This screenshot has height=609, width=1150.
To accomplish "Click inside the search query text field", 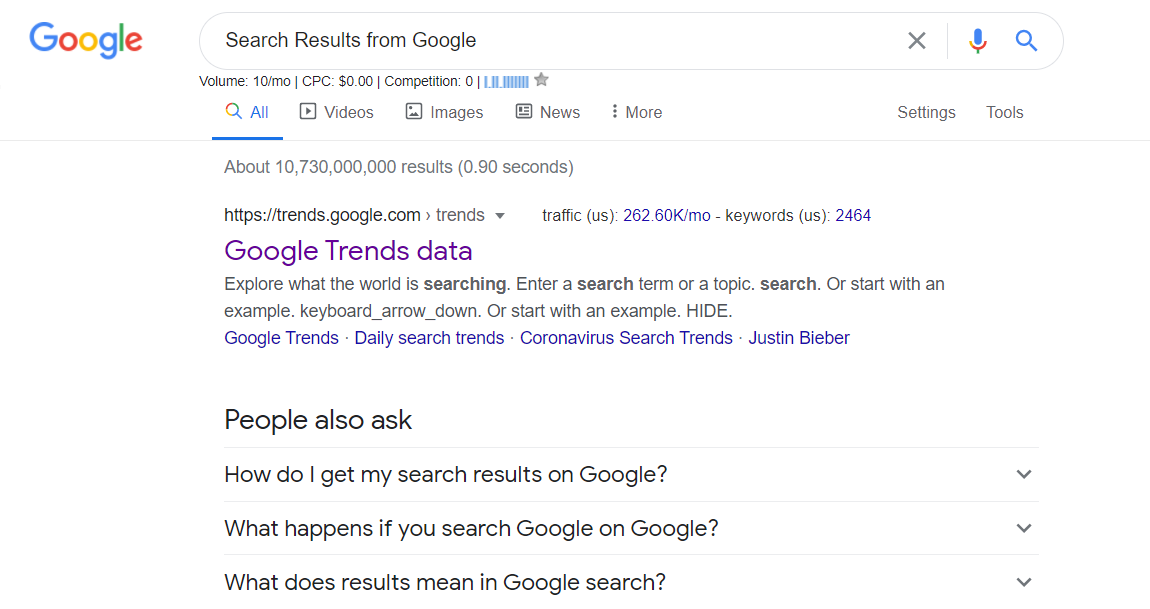I will coord(550,41).
